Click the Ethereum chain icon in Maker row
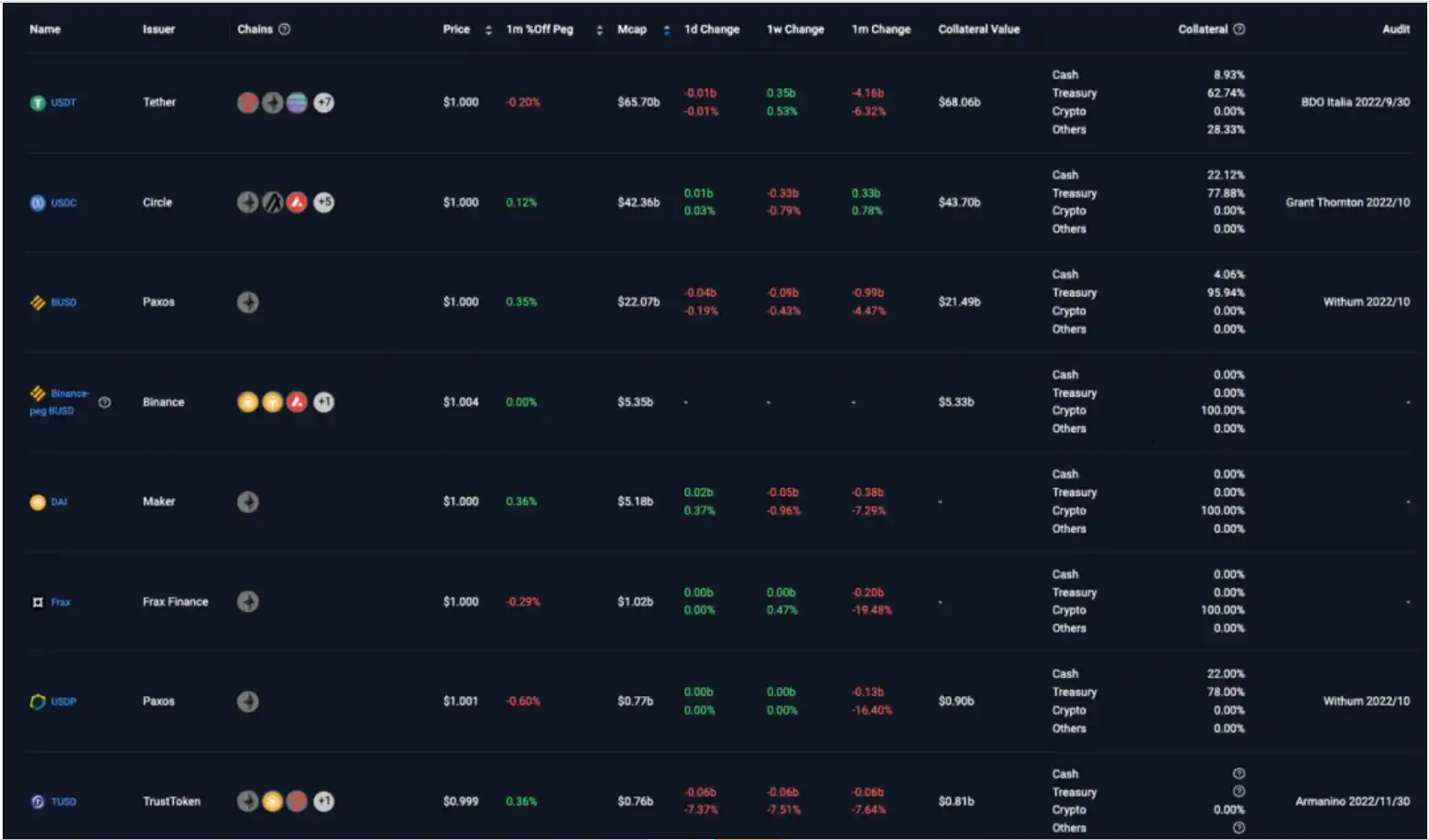This screenshot has height=840, width=1429. pos(247,502)
